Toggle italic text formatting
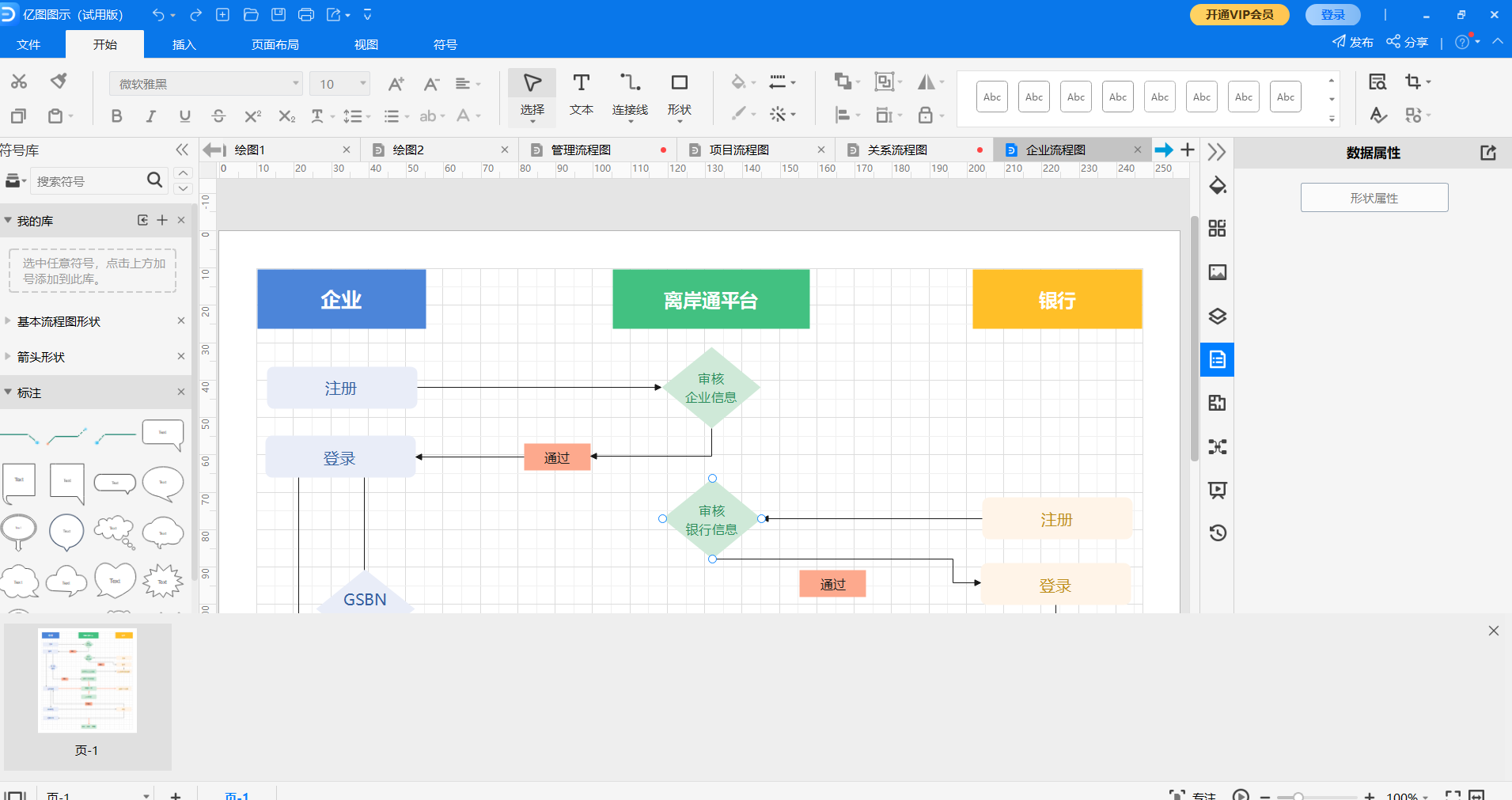Screen dimensions: 1512x800 pos(150,116)
